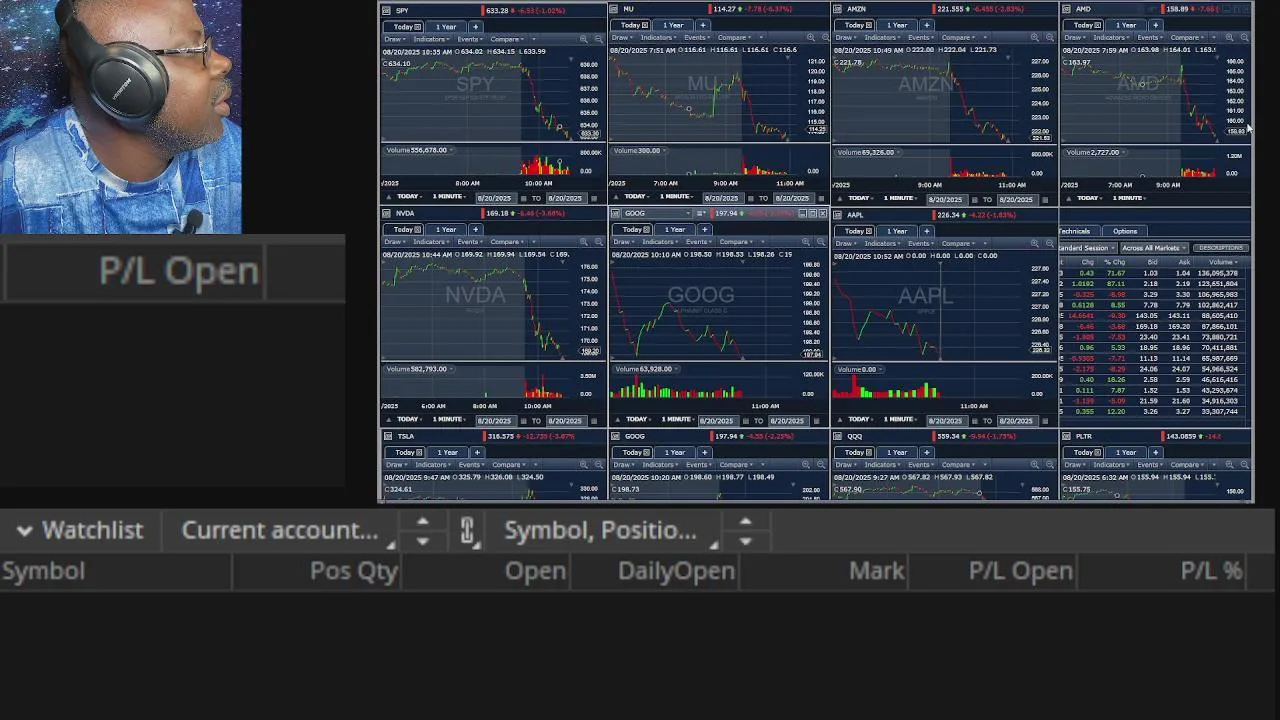Open the TODAY range dropdown on NVDA
The width and height of the screenshot is (1280, 720).
click(x=410, y=419)
